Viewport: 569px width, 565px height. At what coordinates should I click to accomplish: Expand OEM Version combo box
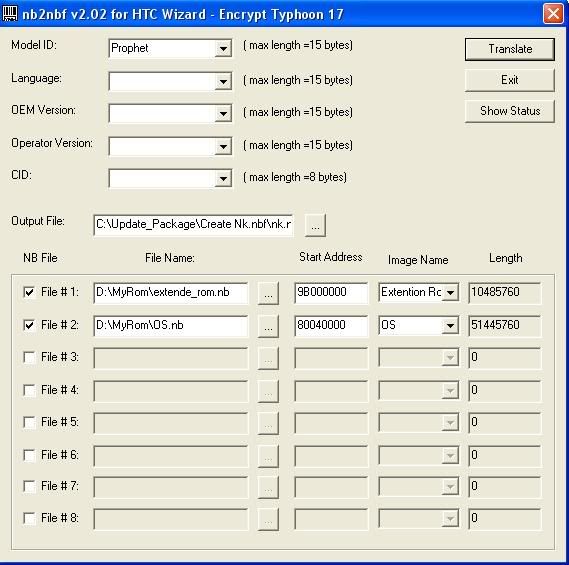click(223, 114)
